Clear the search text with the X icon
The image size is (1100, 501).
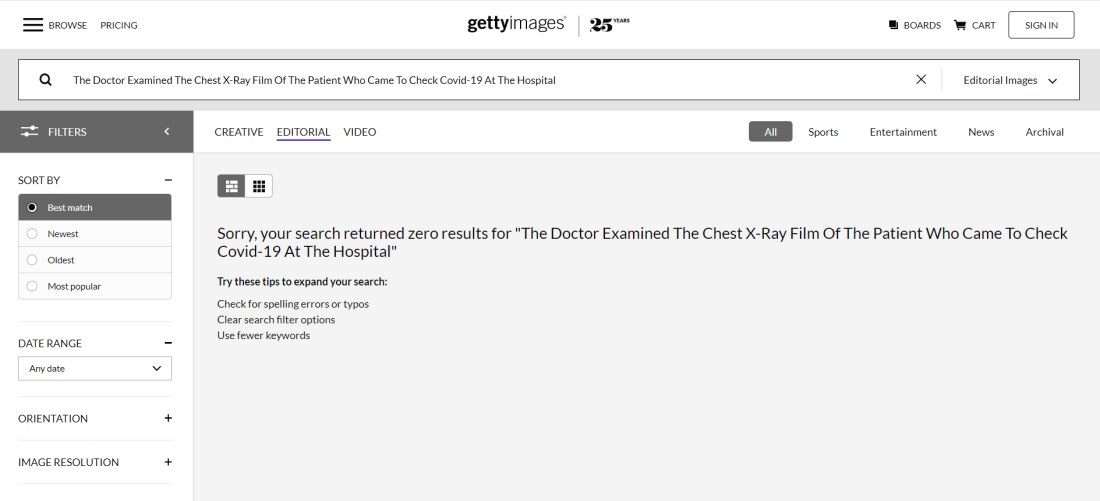coord(921,79)
